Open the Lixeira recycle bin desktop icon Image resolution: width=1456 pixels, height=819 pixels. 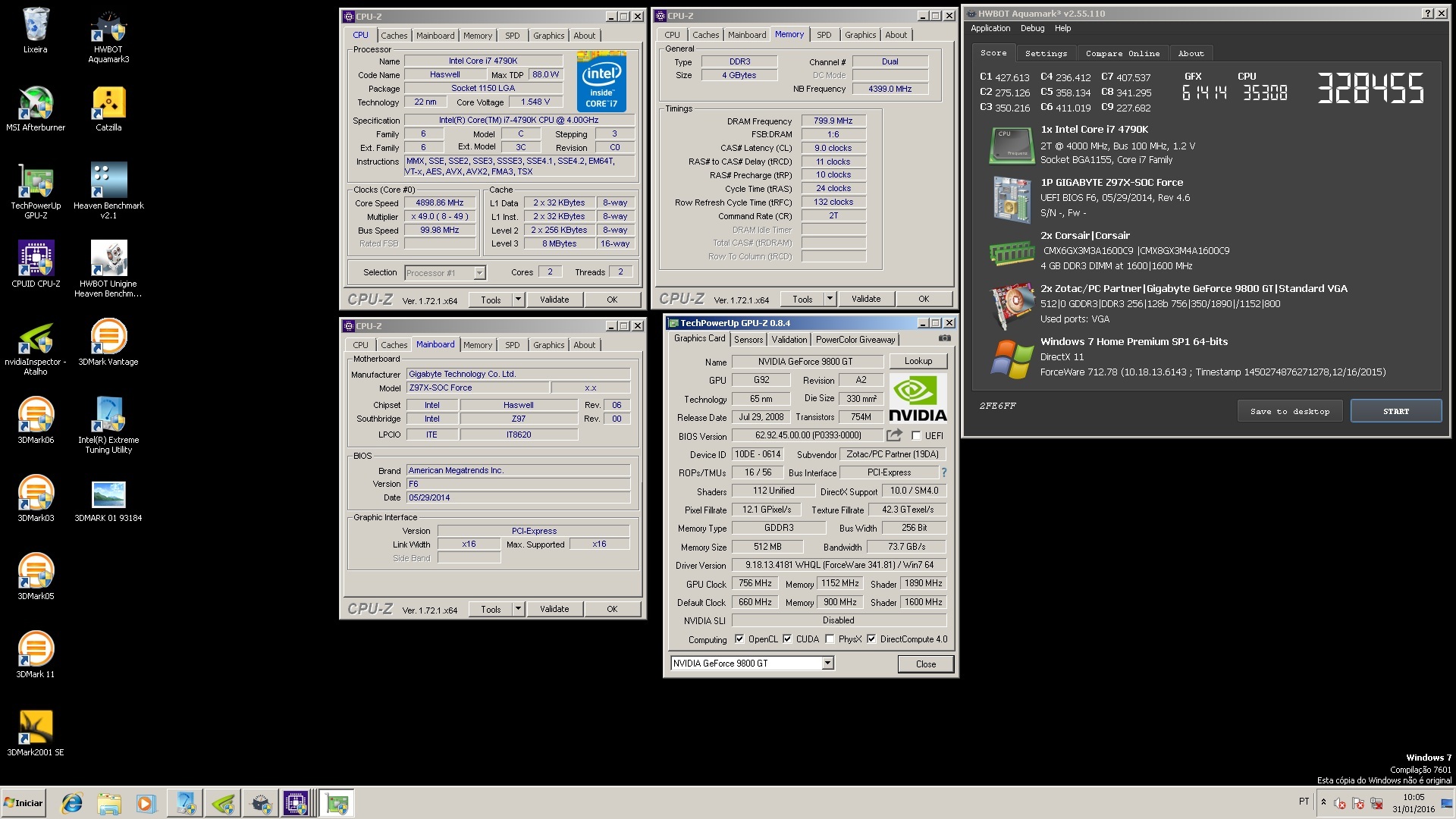(35, 30)
